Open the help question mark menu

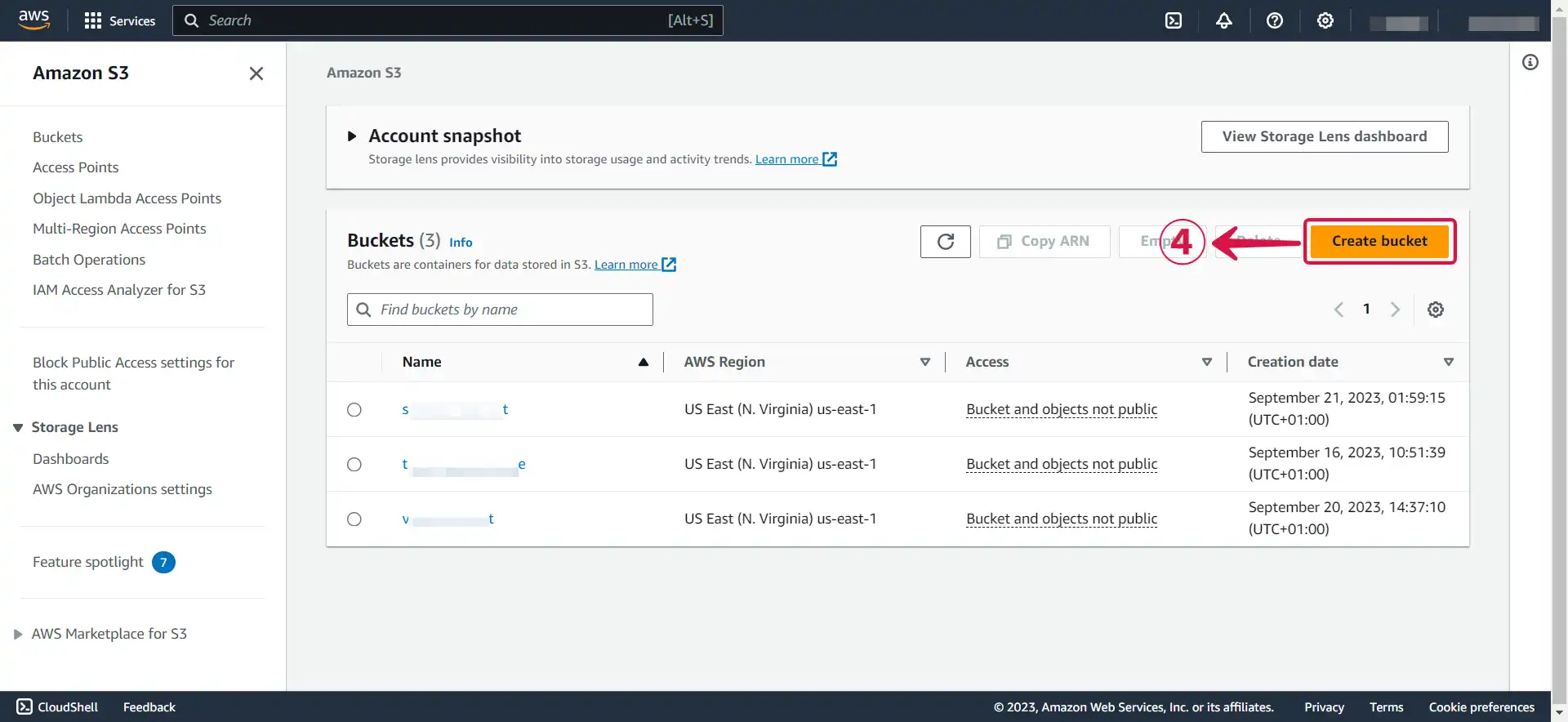click(x=1275, y=20)
